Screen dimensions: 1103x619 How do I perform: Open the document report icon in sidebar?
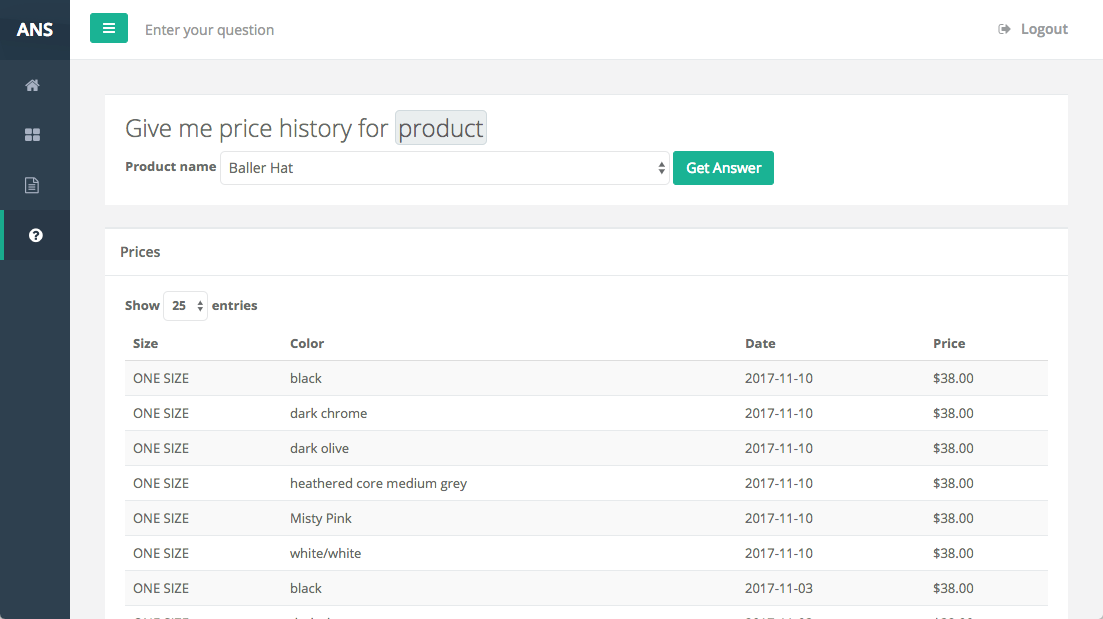(x=33, y=185)
